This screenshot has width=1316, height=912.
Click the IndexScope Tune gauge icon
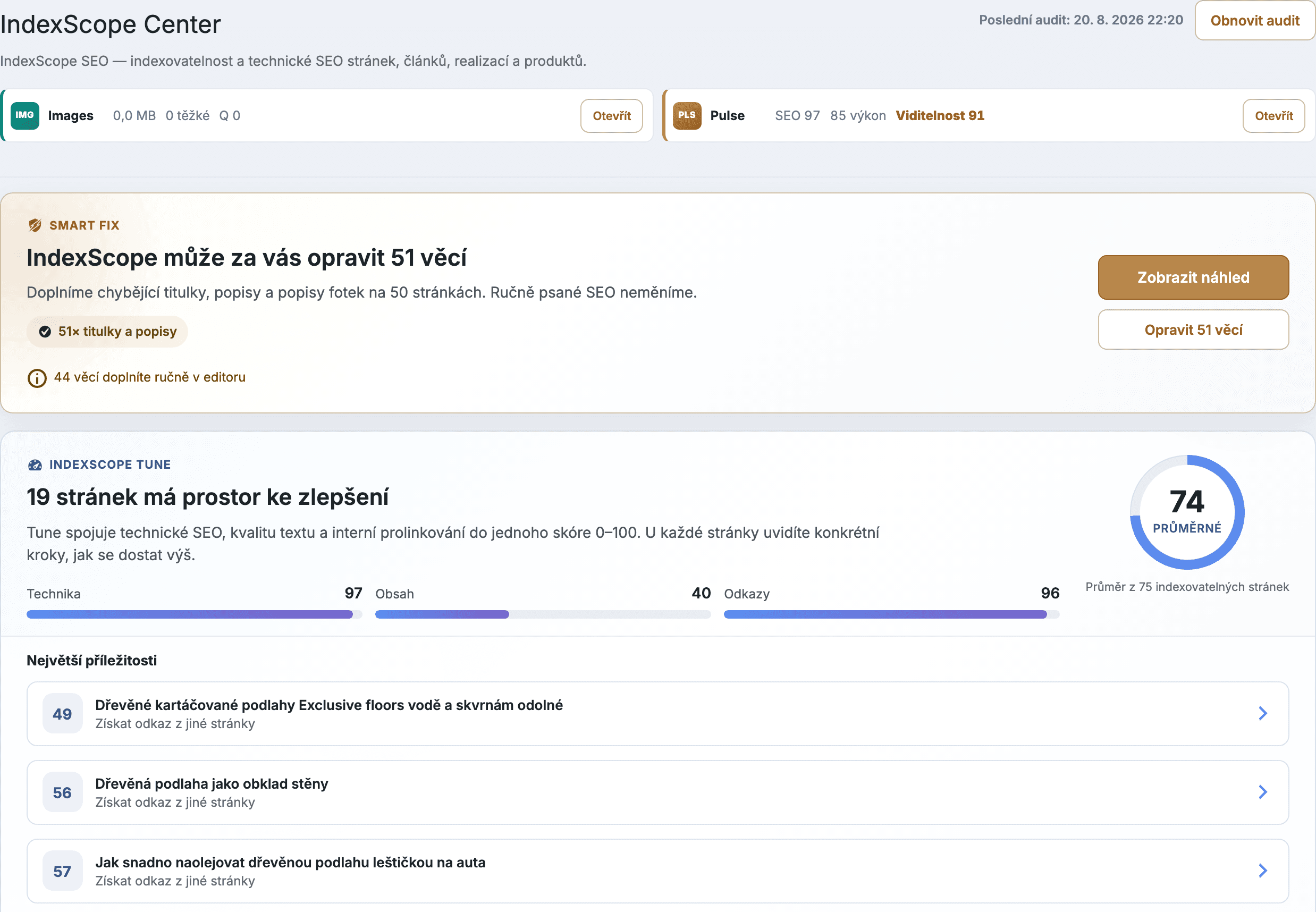point(35,465)
